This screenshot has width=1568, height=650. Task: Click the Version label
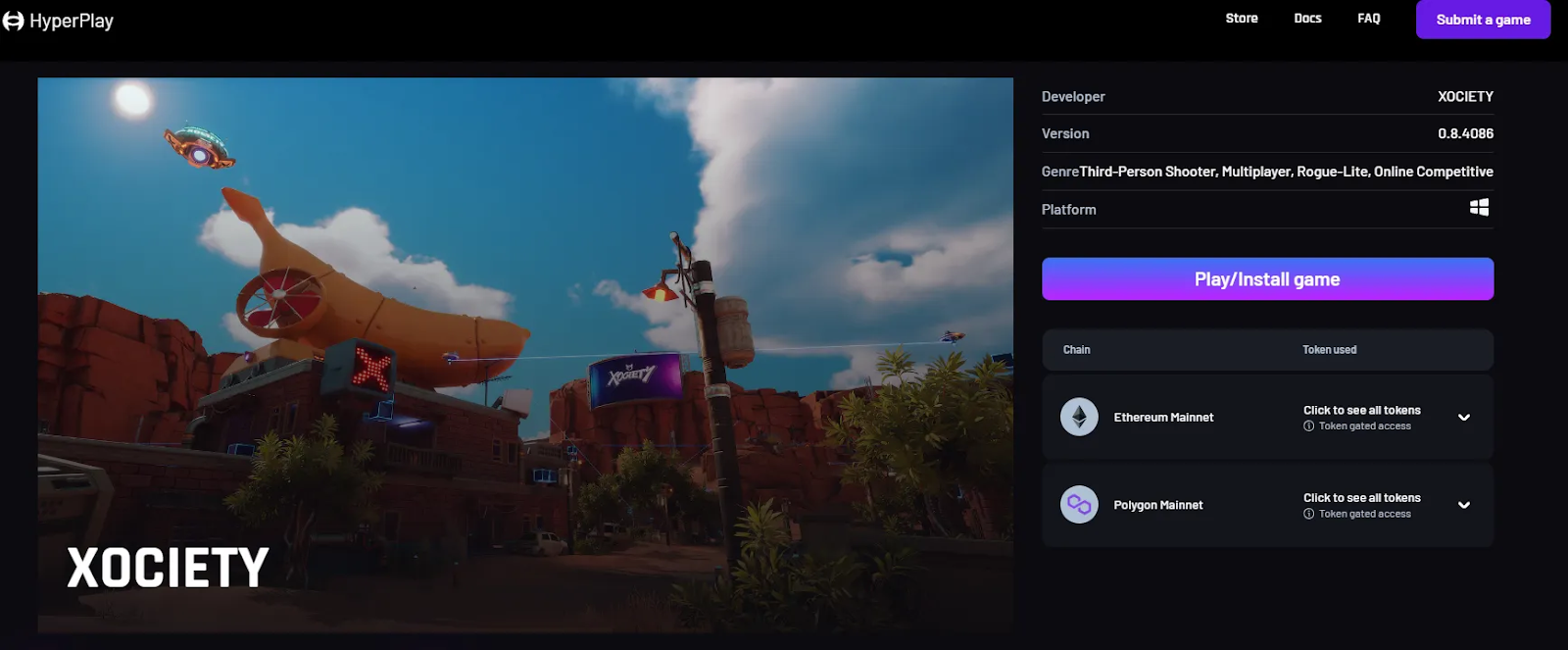coord(1065,134)
